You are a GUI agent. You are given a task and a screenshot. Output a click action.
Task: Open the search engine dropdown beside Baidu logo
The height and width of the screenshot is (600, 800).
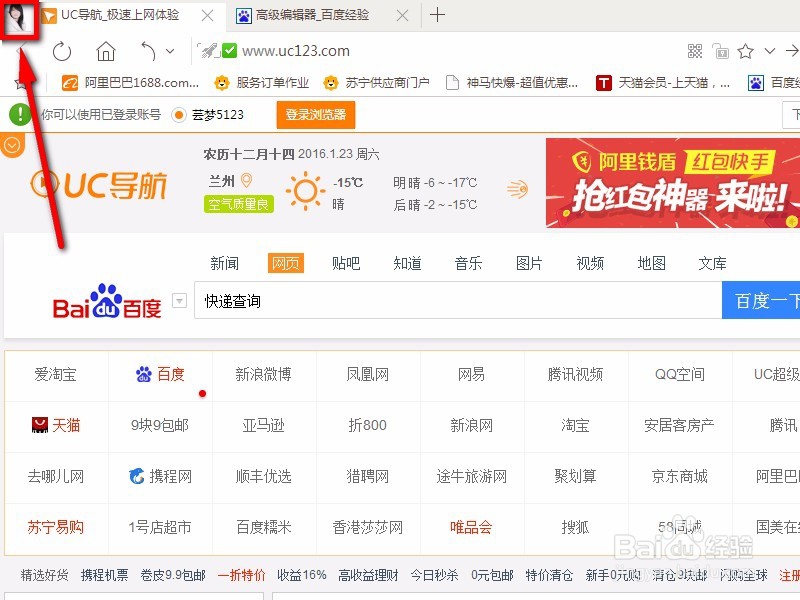[x=179, y=301]
